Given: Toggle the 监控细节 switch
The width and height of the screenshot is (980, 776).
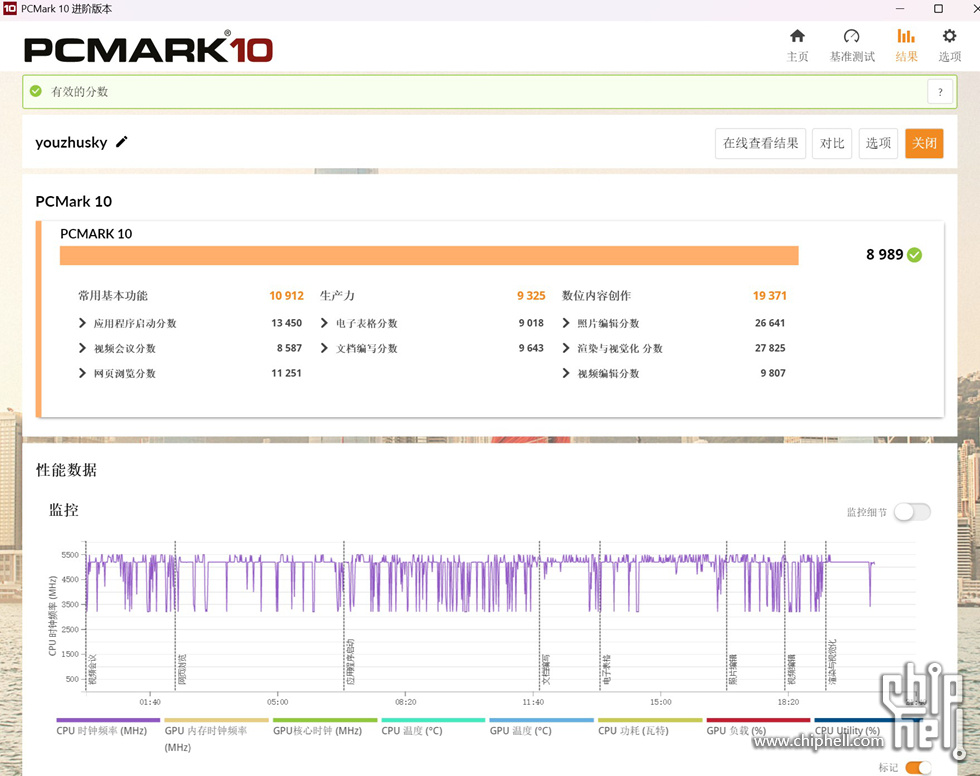Looking at the screenshot, I should (x=912, y=512).
